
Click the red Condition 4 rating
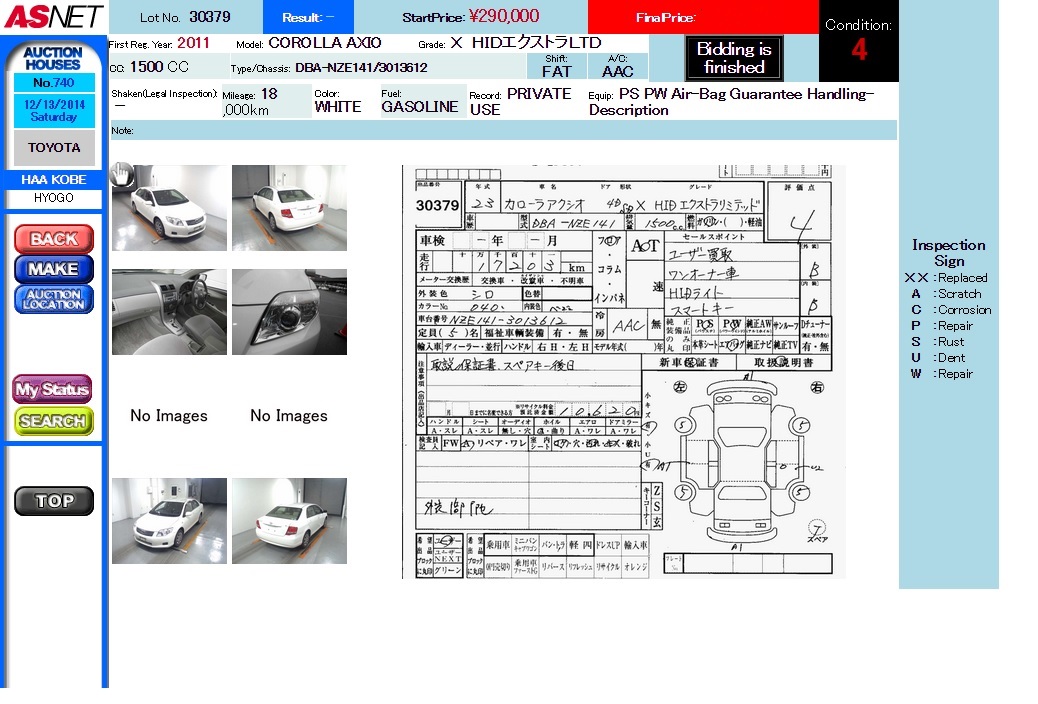(x=858, y=50)
